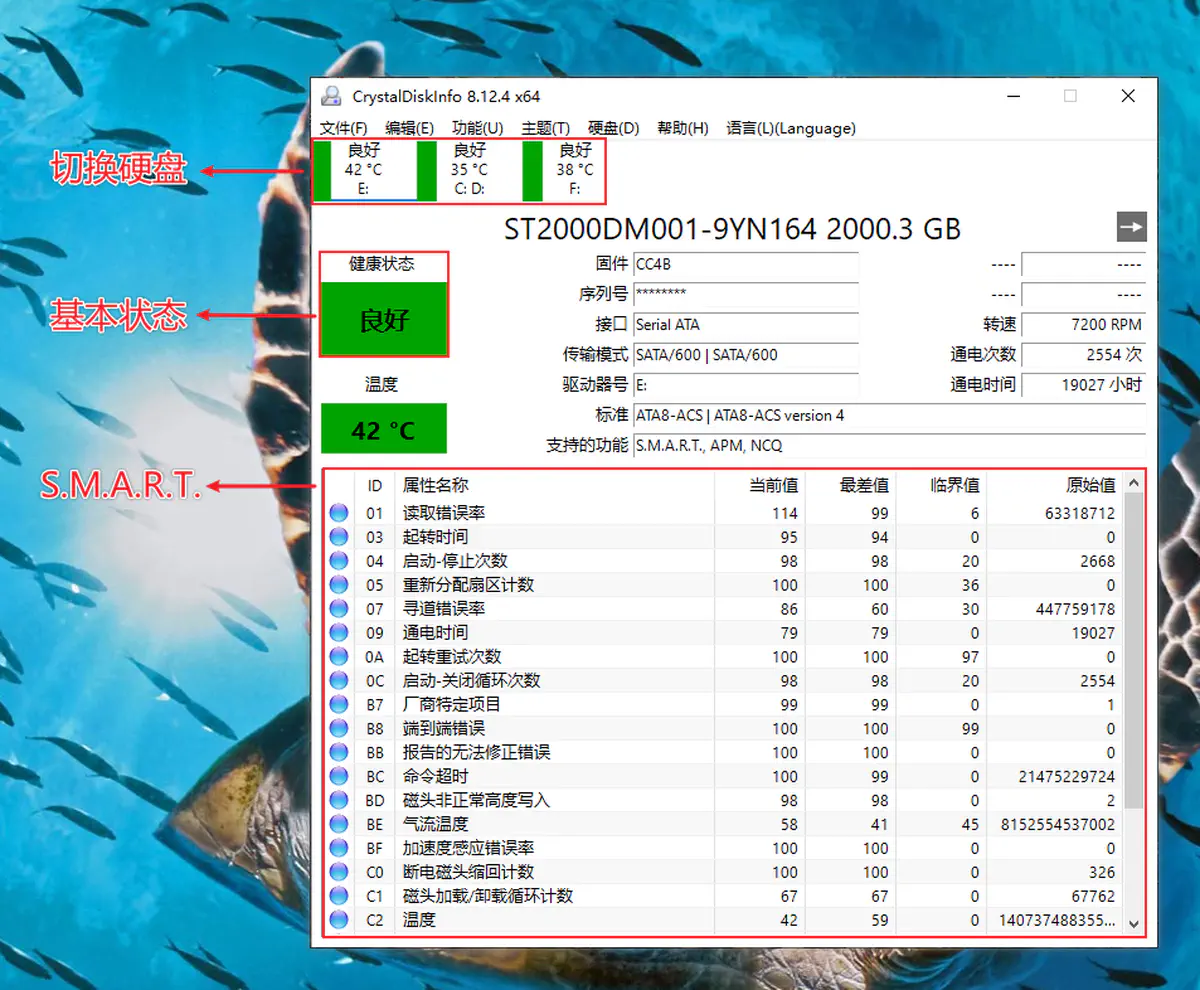Click the 驱动器号 field showing E:

(x=746, y=385)
